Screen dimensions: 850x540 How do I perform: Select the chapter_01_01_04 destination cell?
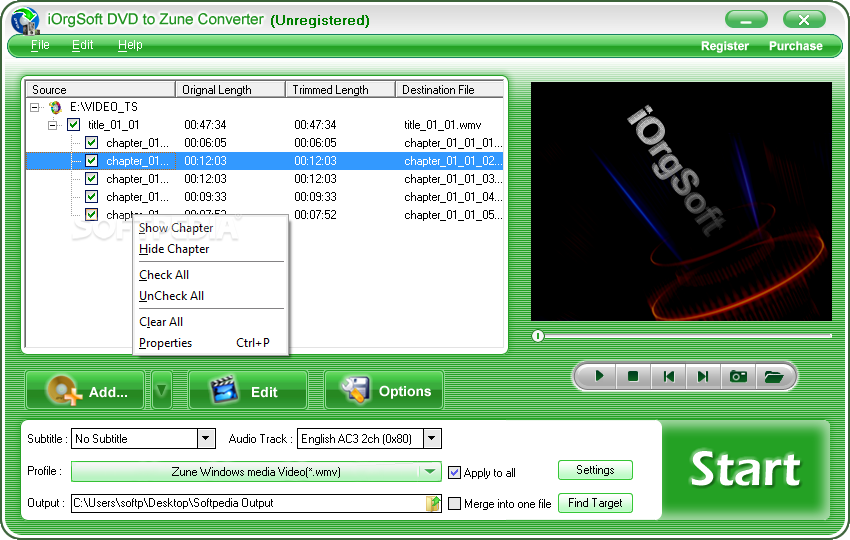(x=453, y=197)
